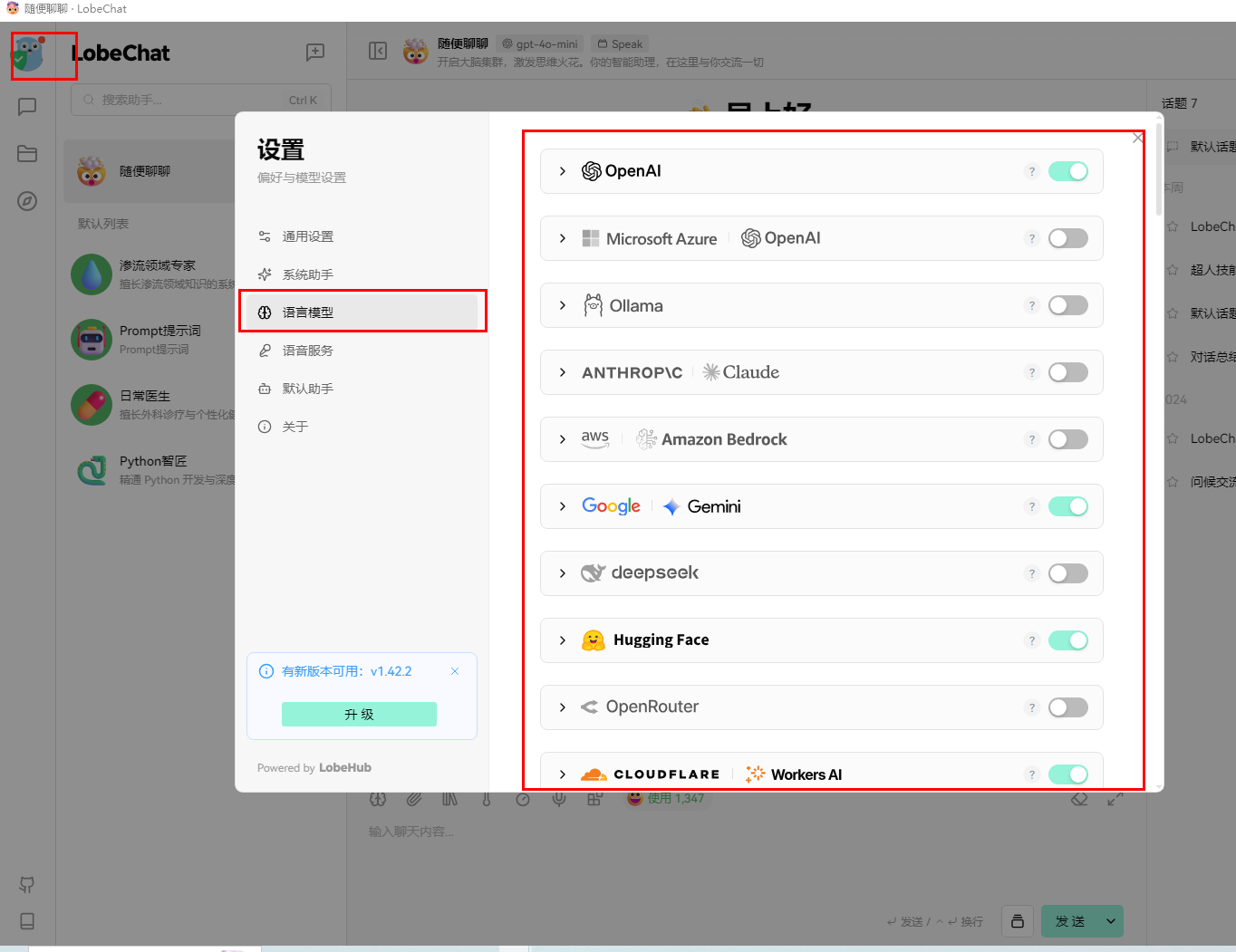Enable the Anthropic Claude switch

1068,372
